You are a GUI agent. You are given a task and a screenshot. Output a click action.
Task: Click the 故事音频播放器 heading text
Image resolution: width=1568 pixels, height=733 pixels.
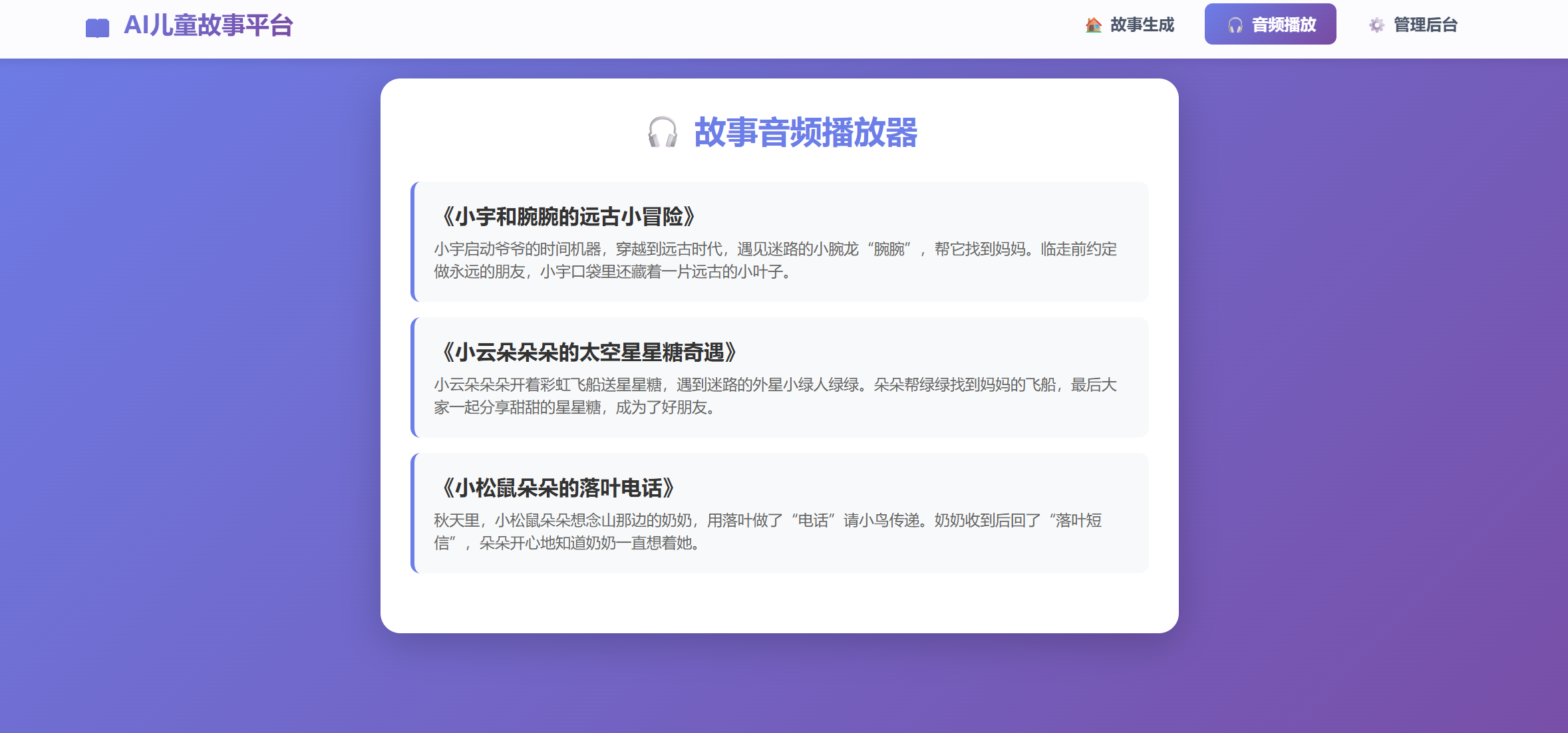click(806, 132)
